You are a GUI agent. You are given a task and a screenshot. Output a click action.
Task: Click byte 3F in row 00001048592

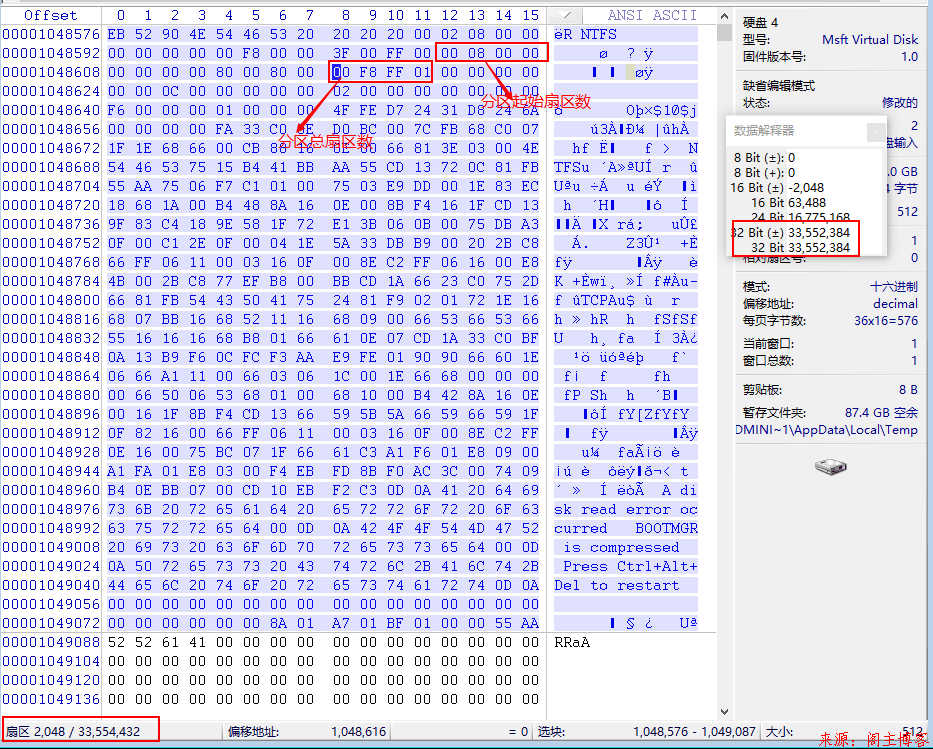point(341,54)
